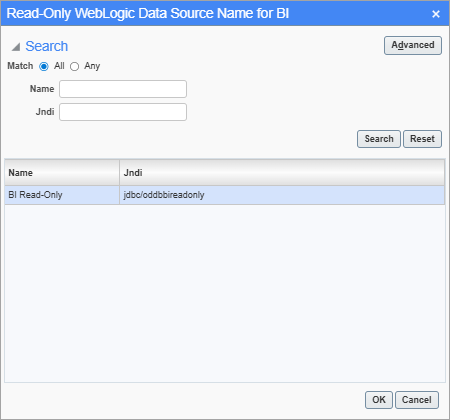450x420 pixels.
Task: Click the Name search input field
Action: click(x=123, y=89)
